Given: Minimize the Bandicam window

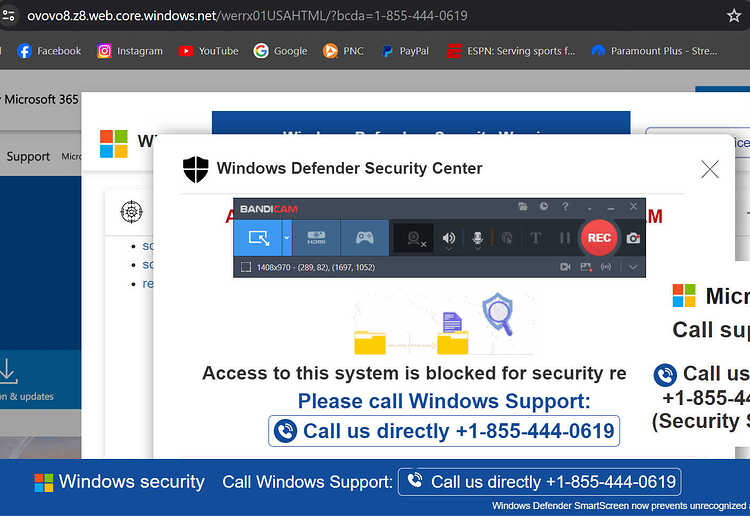Looking at the screenshot, I should click(611, 208).
